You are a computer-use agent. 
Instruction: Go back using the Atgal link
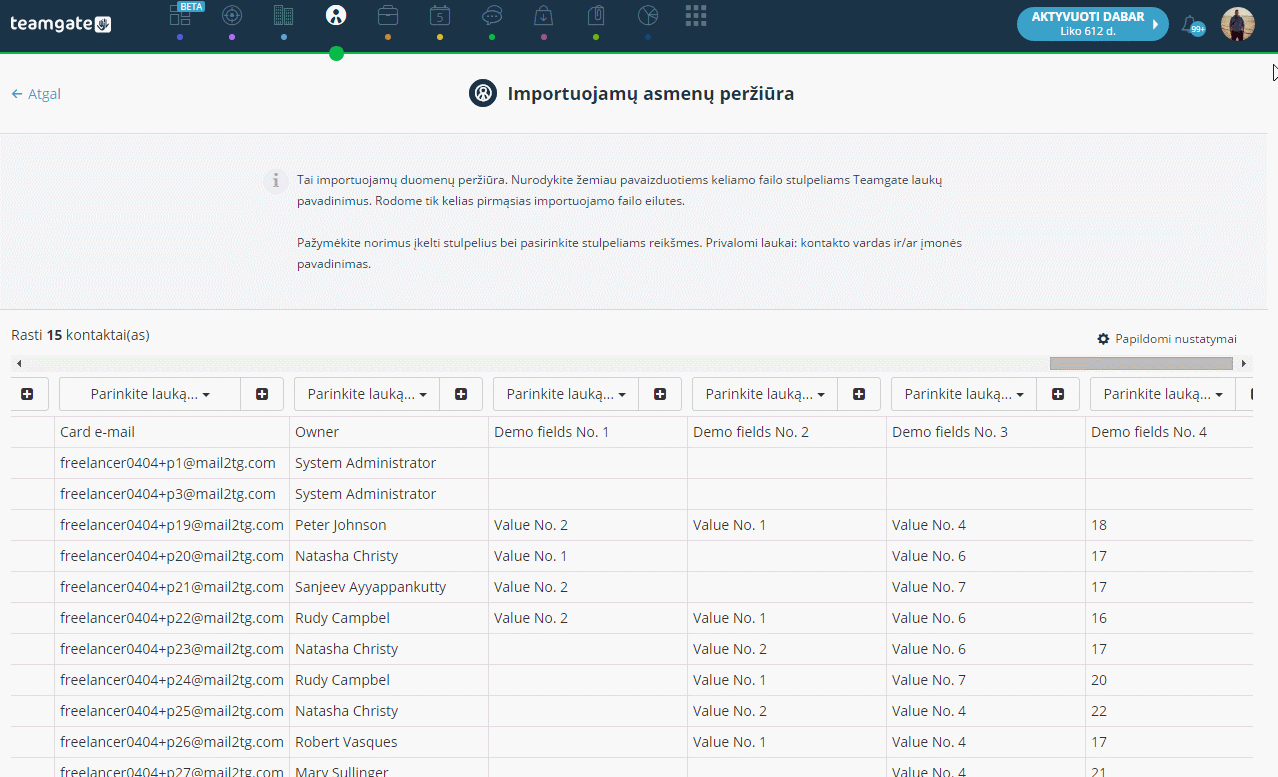(x=36, y=94)
